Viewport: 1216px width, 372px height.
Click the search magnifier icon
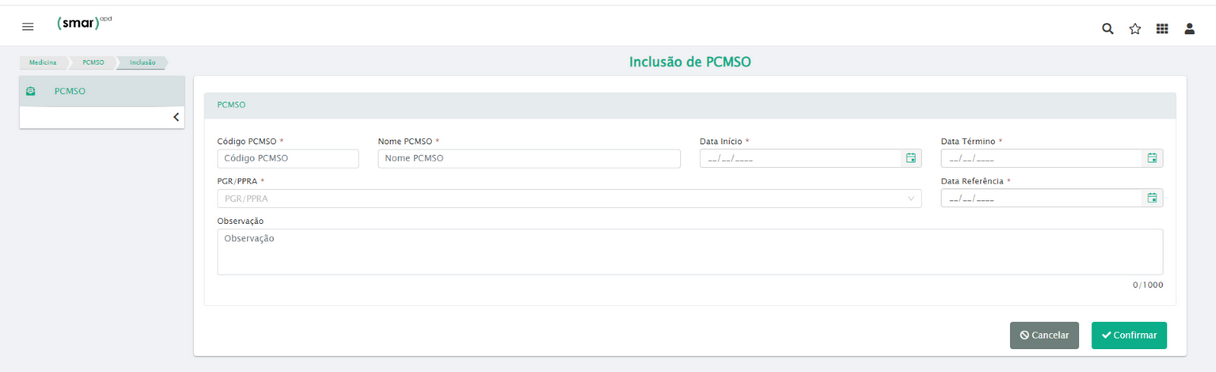click(1108, 29)
